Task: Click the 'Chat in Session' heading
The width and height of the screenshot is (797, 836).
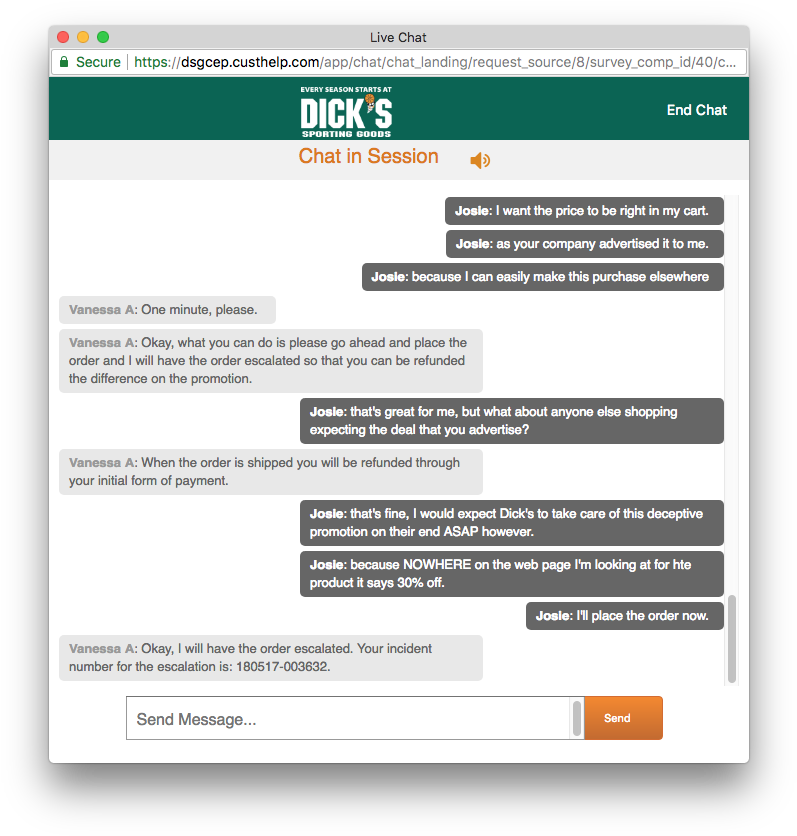Action: (x=368, y=156)
